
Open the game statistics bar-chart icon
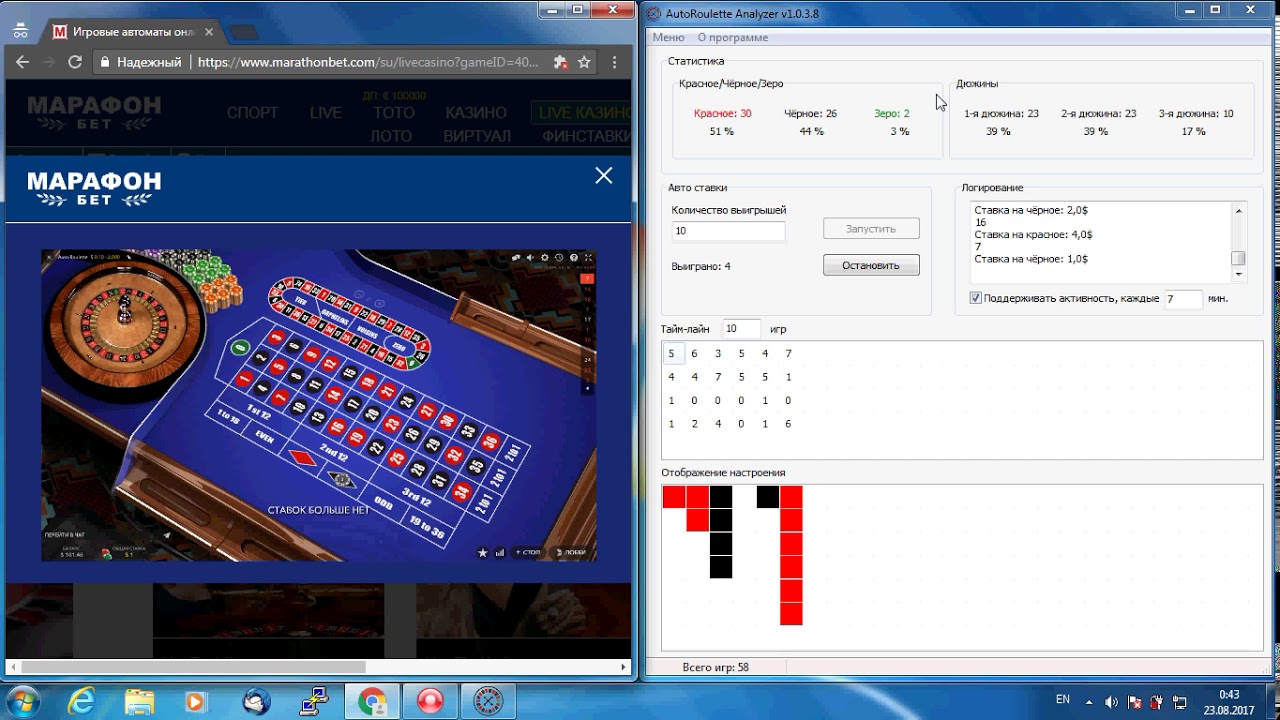(x=499, y=552)
